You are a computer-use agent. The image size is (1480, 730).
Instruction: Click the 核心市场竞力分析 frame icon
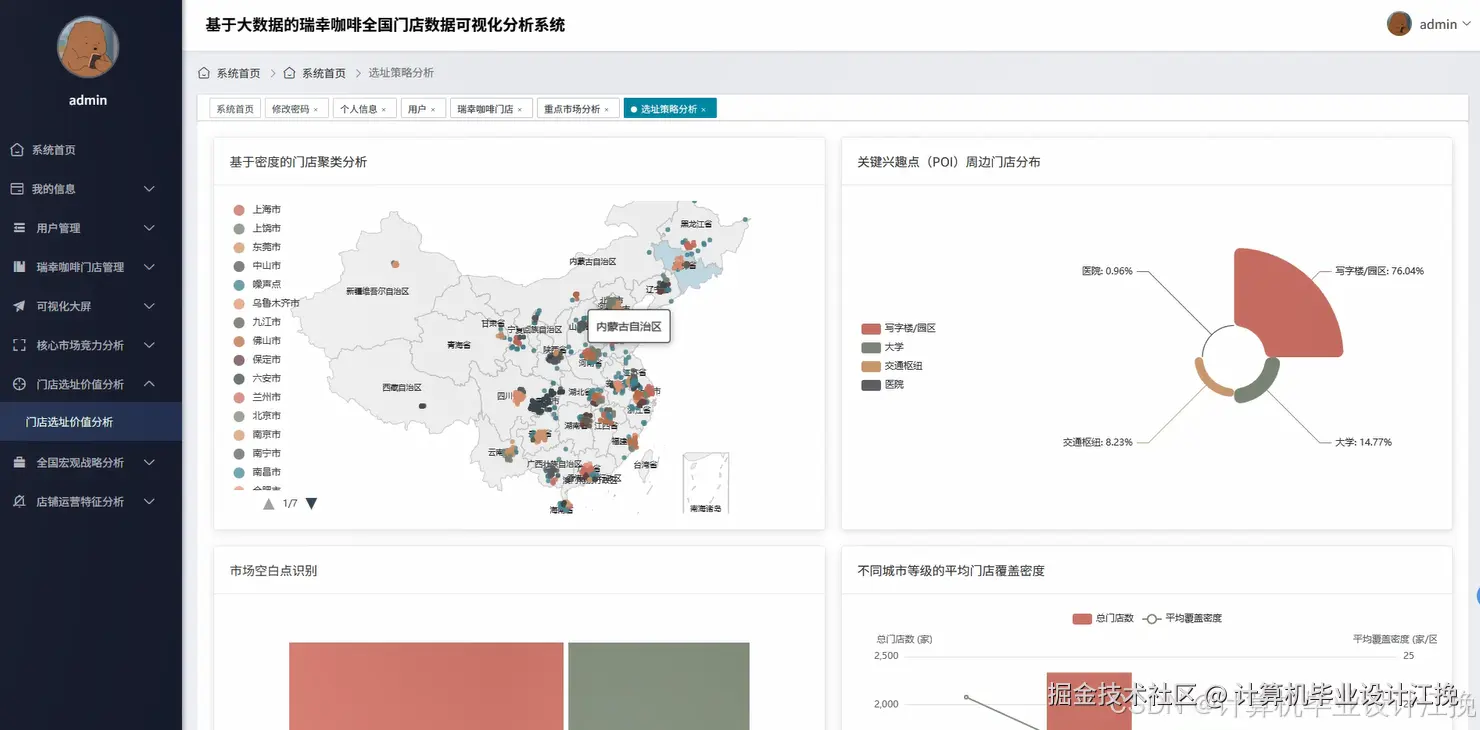pos(19,345)
